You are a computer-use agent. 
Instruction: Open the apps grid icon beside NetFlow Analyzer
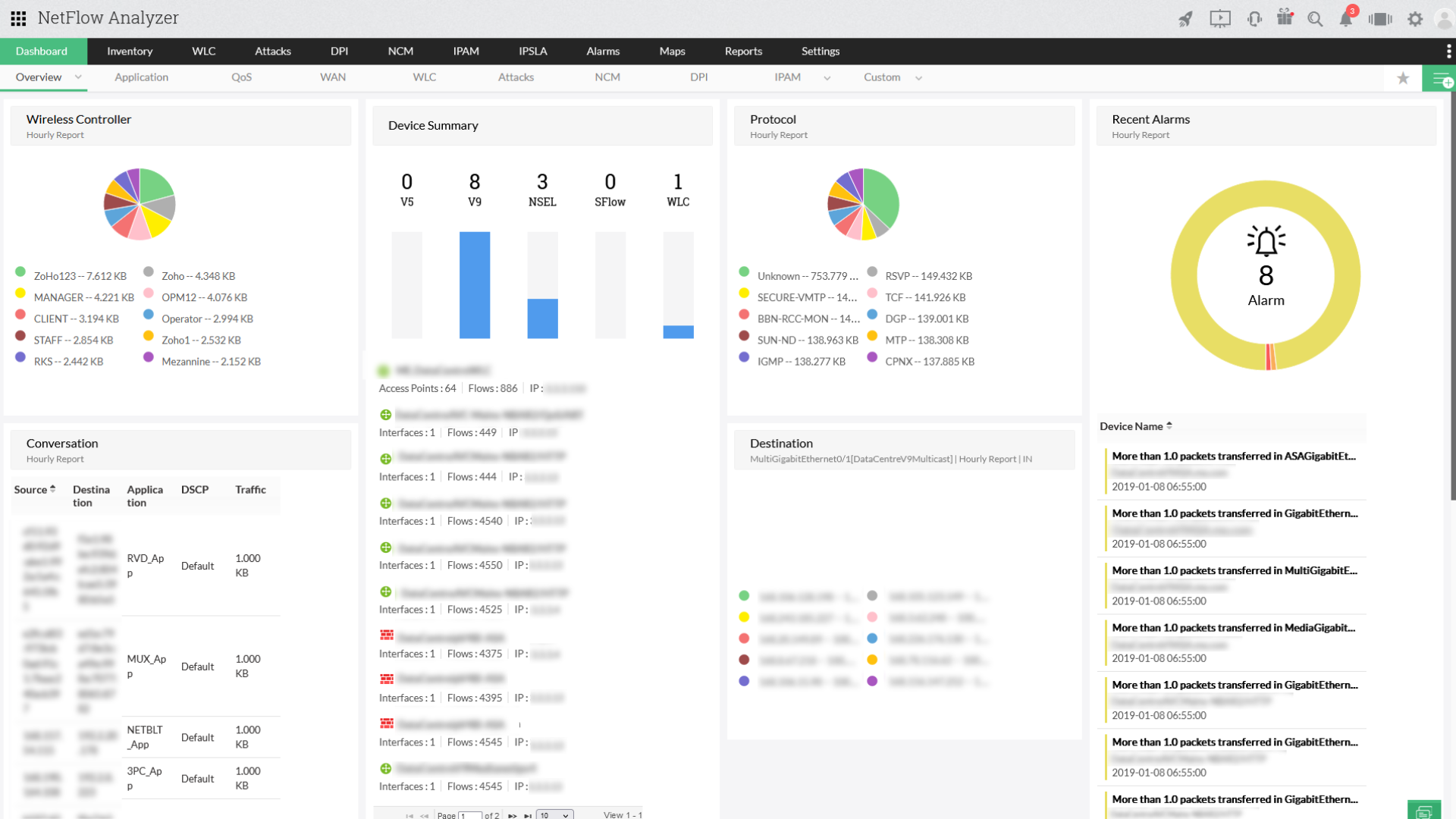(18, 18)
